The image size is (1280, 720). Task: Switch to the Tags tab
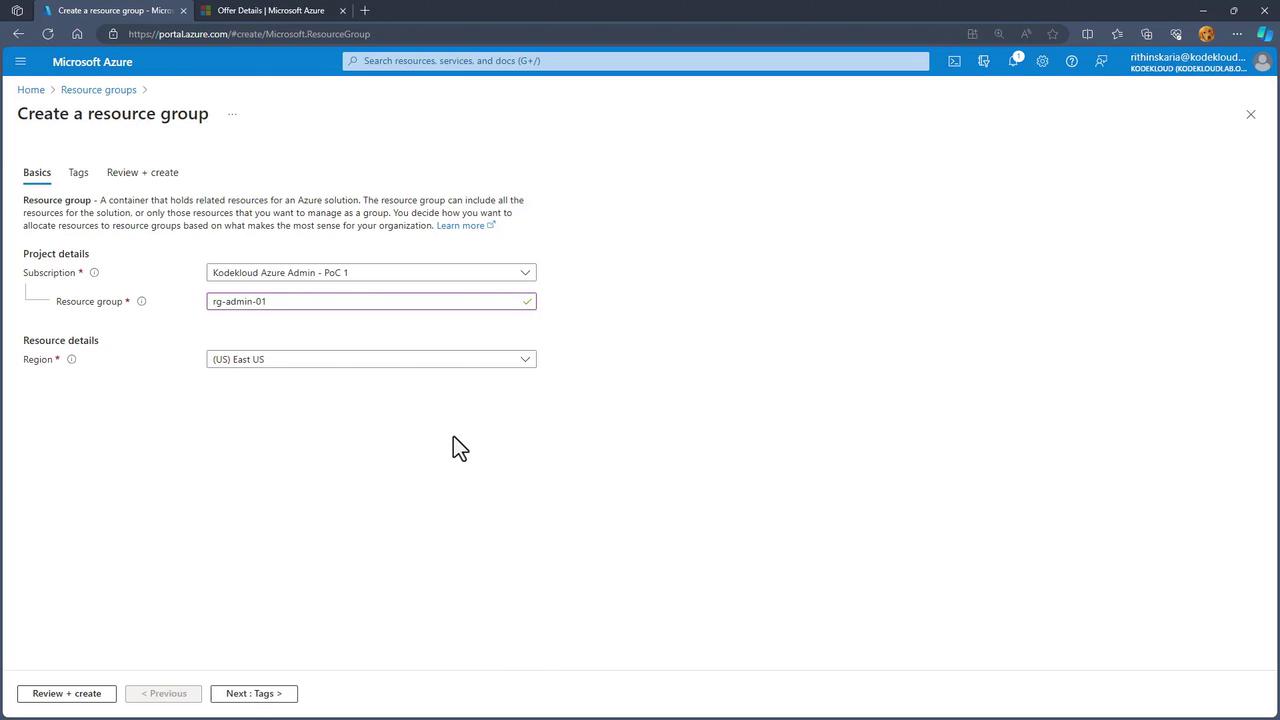point(78,173)
